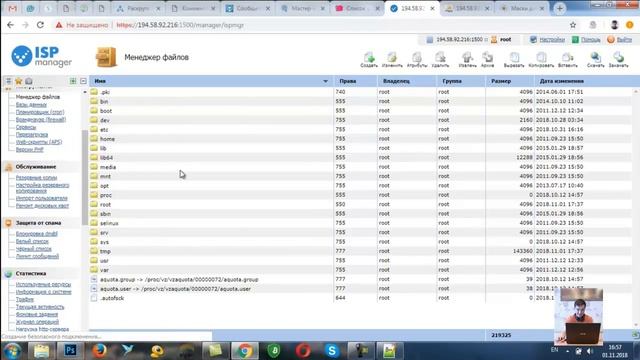Select the var folder row
Image resolution: width=640 pixels, height=360 pixels.
pos(361,270)
